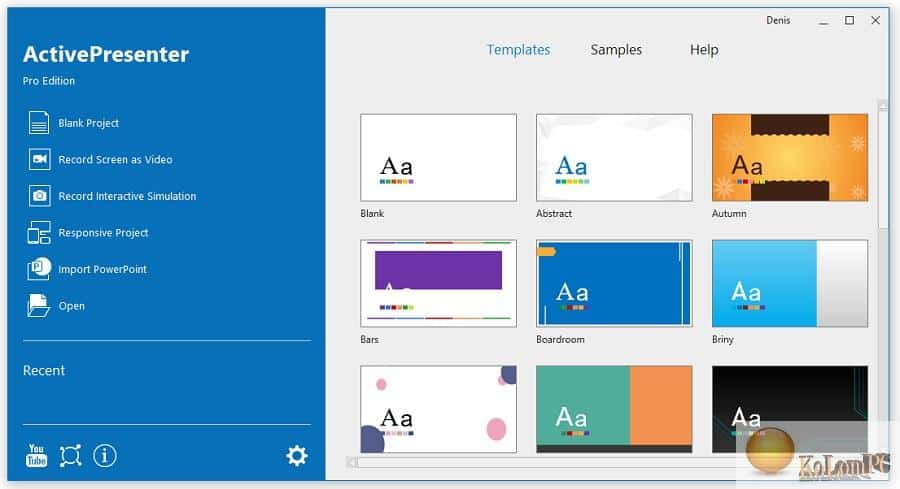900x489 pixels.
Task: Select the Blank template thumbnail
Action: 439,157
